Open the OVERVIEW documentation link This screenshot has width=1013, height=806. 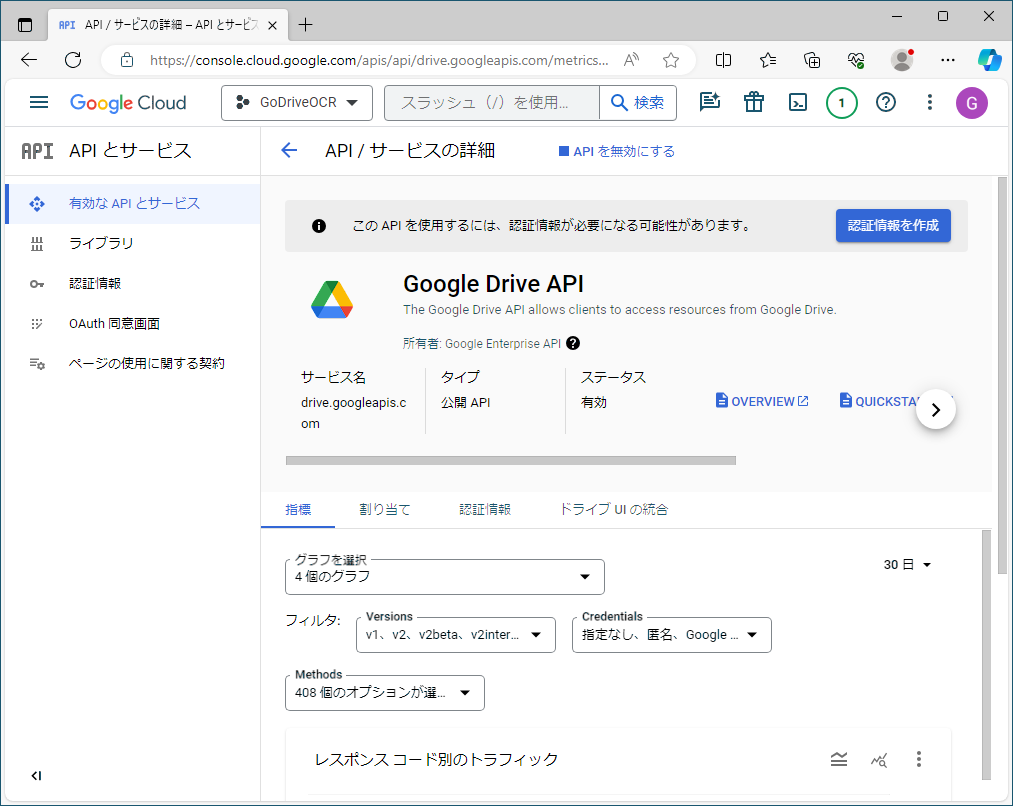tap(762, 401)
